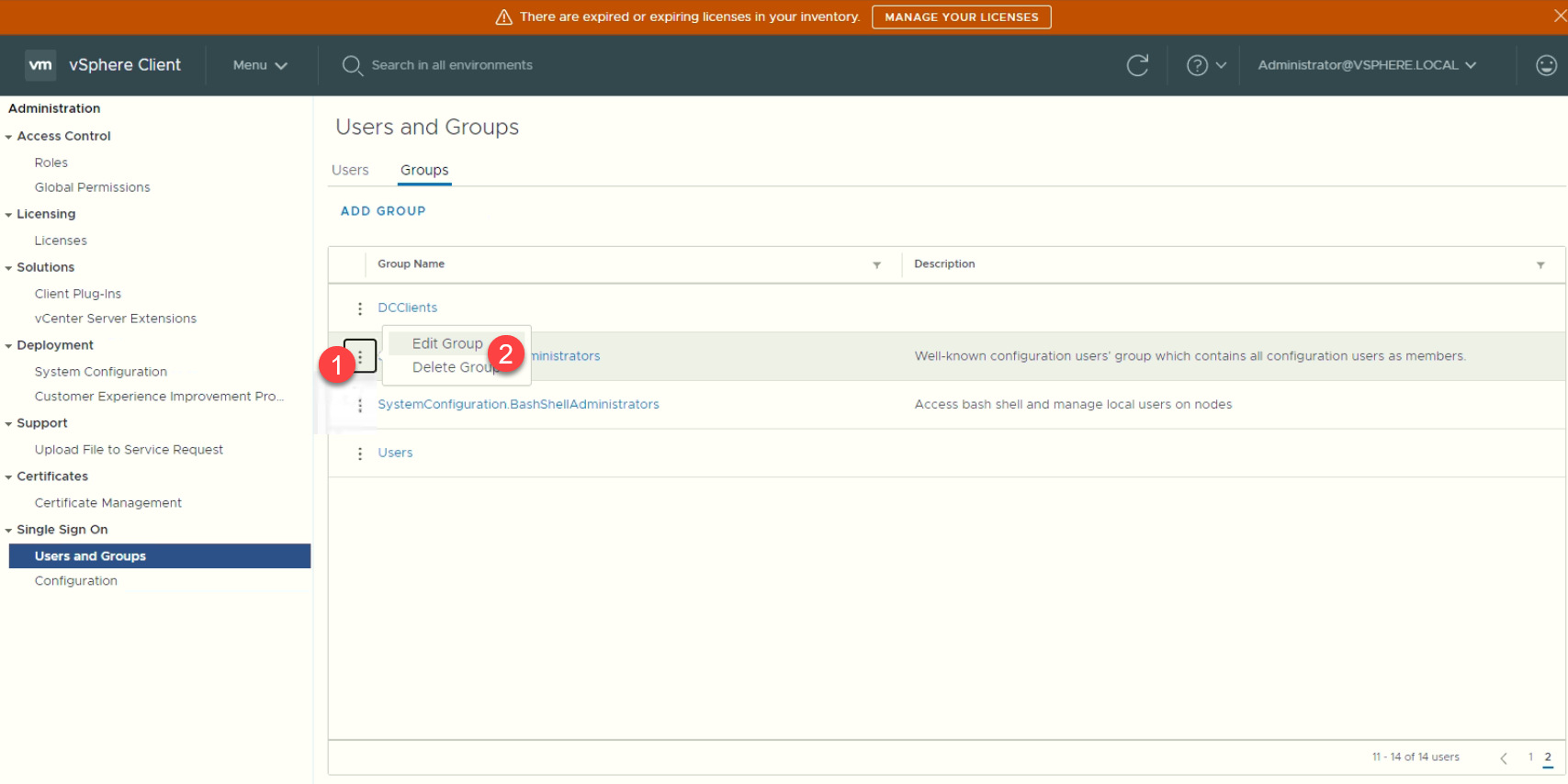Image resolution: width=1568 pixels, height=784 pixels.
Task: Open the help question mark icon
Action: pos(1197,65)
